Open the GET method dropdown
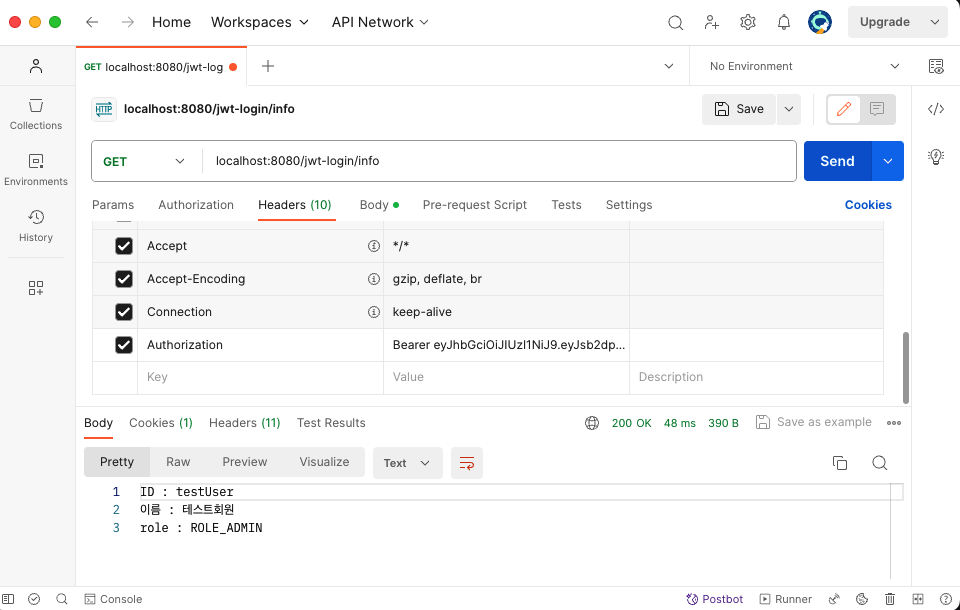Image resolution: width=960 pixels, height=610 pixels. tap(144, 162)
